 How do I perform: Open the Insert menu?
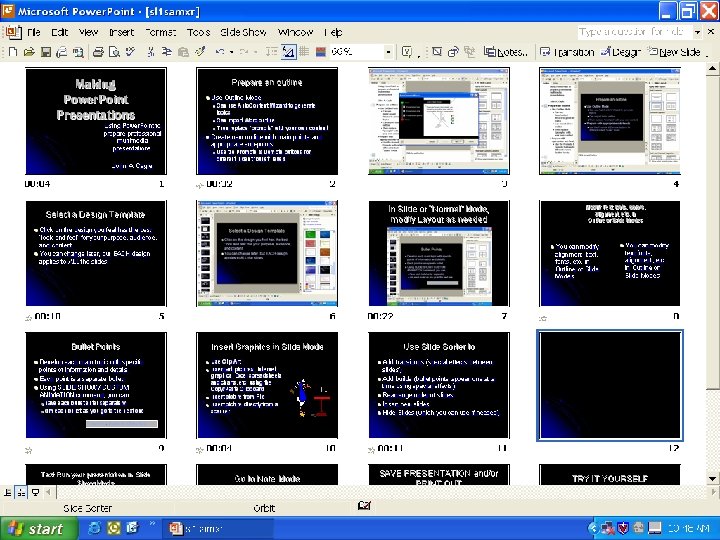[121, 32]
